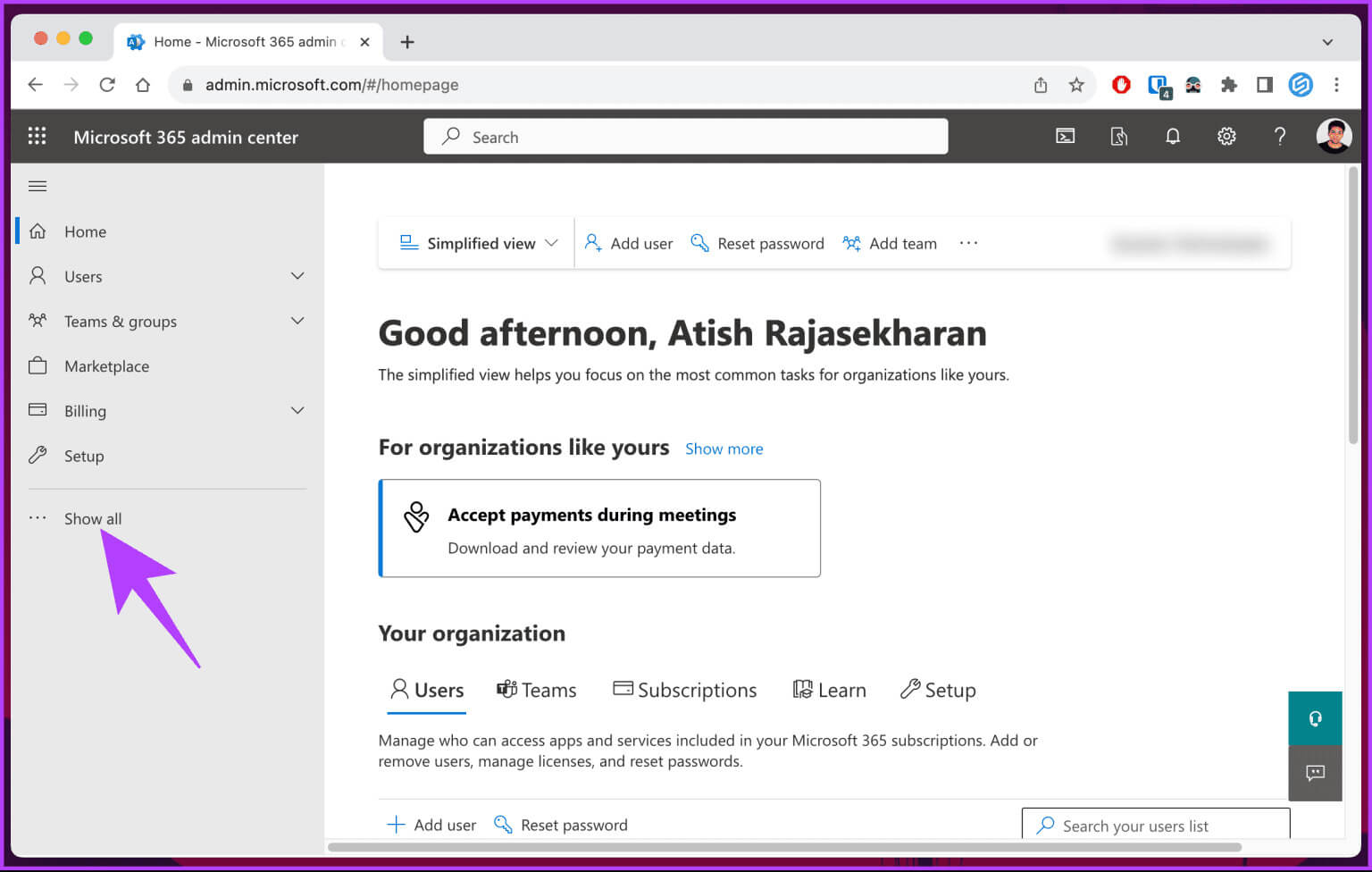Click Add user in top command bar
This screenshot has height=872, width=1372.
click(x=628, y=243)
